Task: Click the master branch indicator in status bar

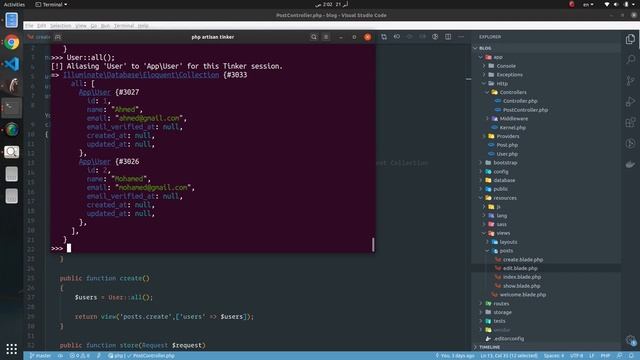Action: pos(40,356)
